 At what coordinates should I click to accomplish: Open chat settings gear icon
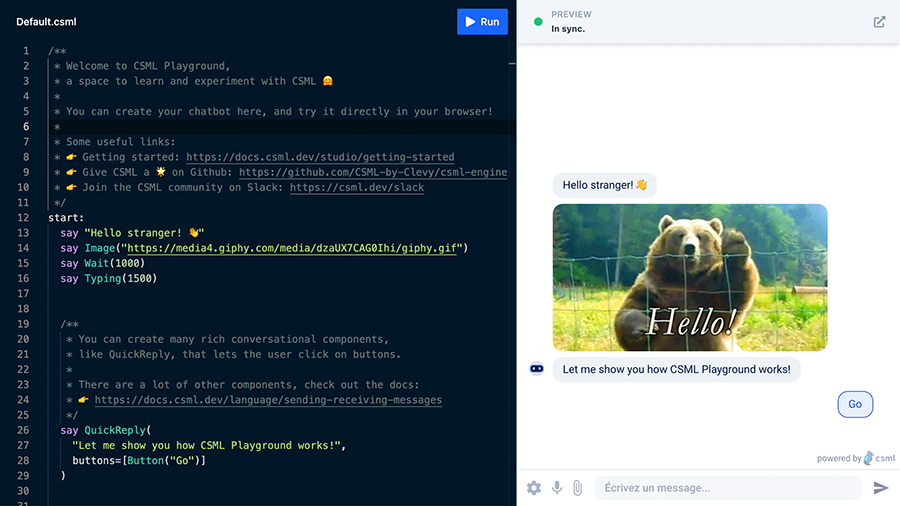pyautogui.click(x=534, y=488)
